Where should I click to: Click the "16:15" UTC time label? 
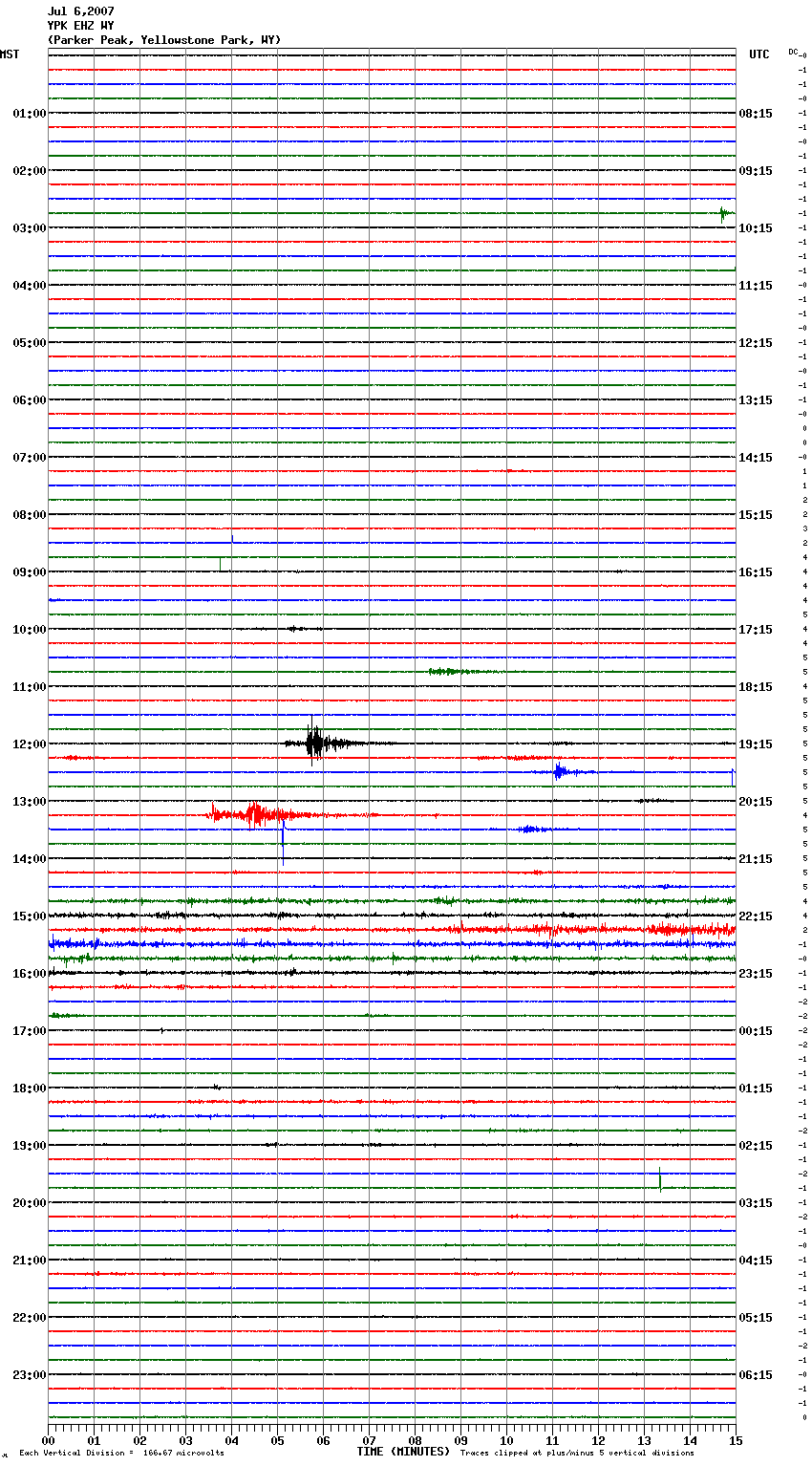(756, 572)
